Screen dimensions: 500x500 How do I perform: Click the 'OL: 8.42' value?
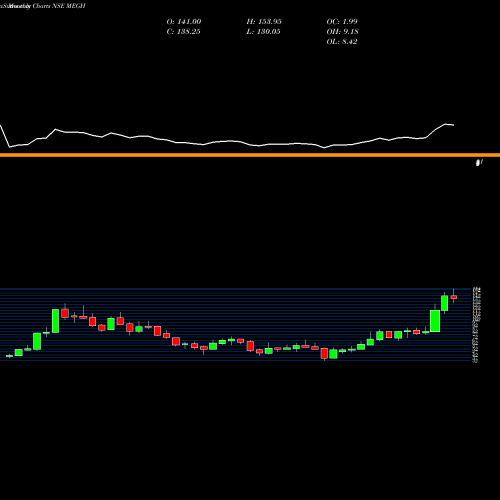pos(342,42)
